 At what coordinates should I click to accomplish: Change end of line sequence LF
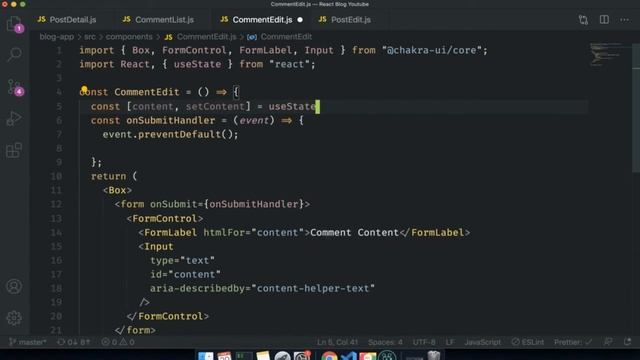tap(450, 342)
